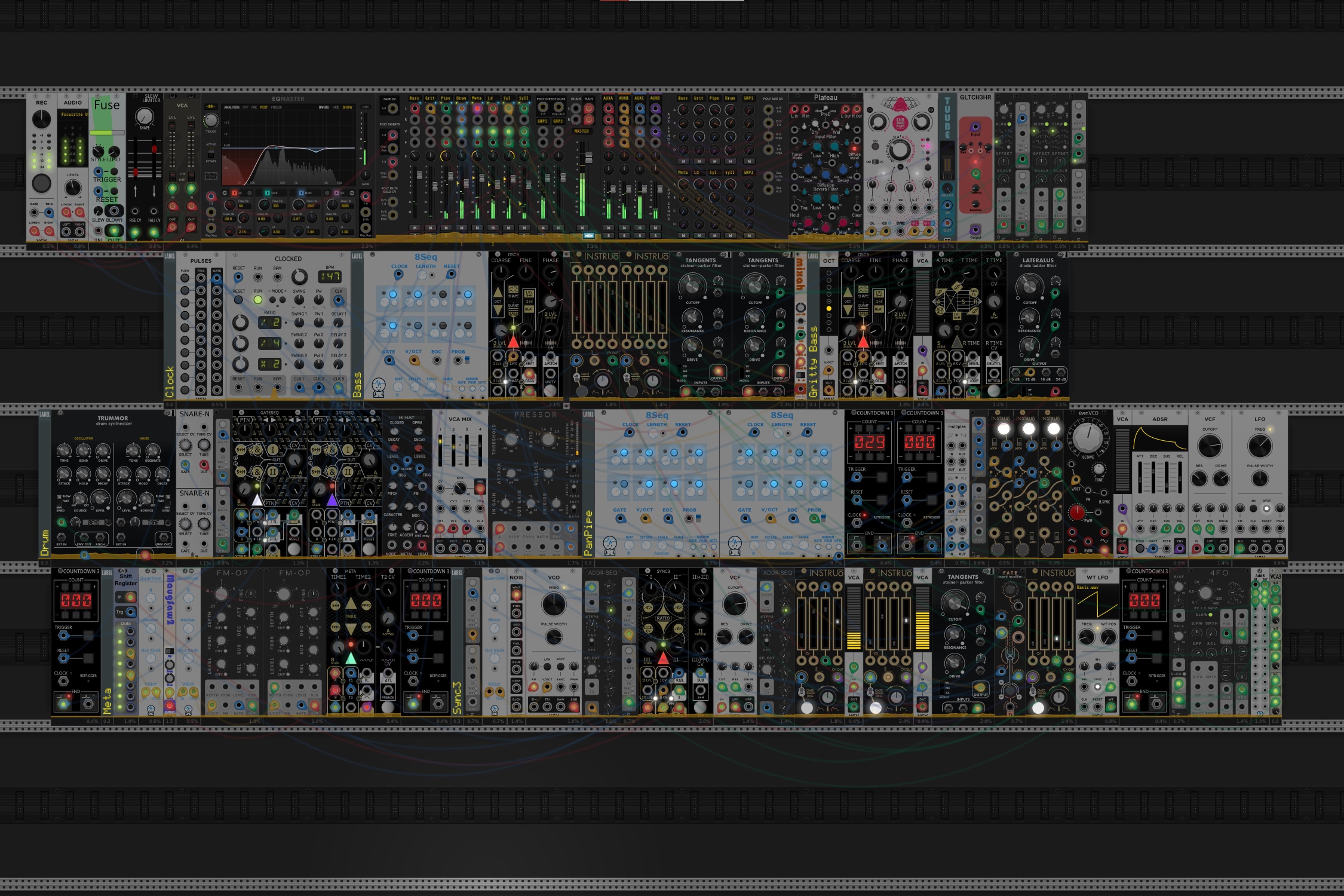Click the Clocked BPM 147 display

pyautogui.click(x=330, y=277)
